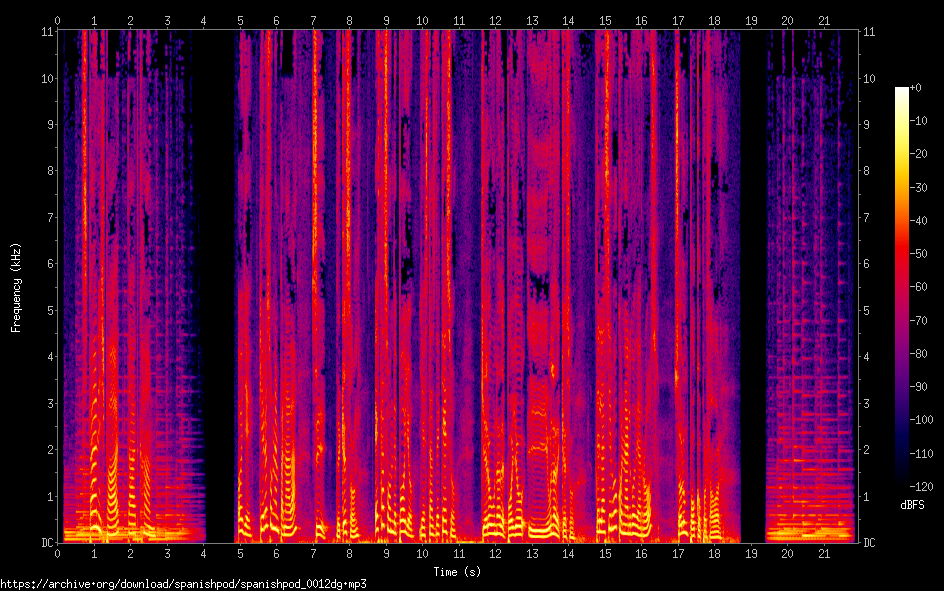The height and width of the screenshot is (591, 944).
Task: Click the '7' kHz tick on the right frequency axis
Action: point(866,217)
